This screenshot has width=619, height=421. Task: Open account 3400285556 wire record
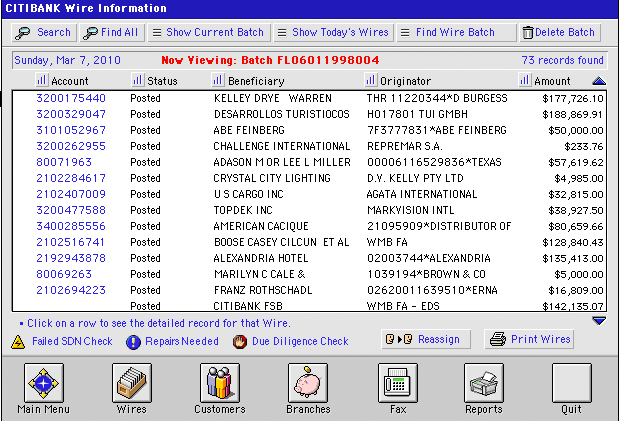pos(71,226)
